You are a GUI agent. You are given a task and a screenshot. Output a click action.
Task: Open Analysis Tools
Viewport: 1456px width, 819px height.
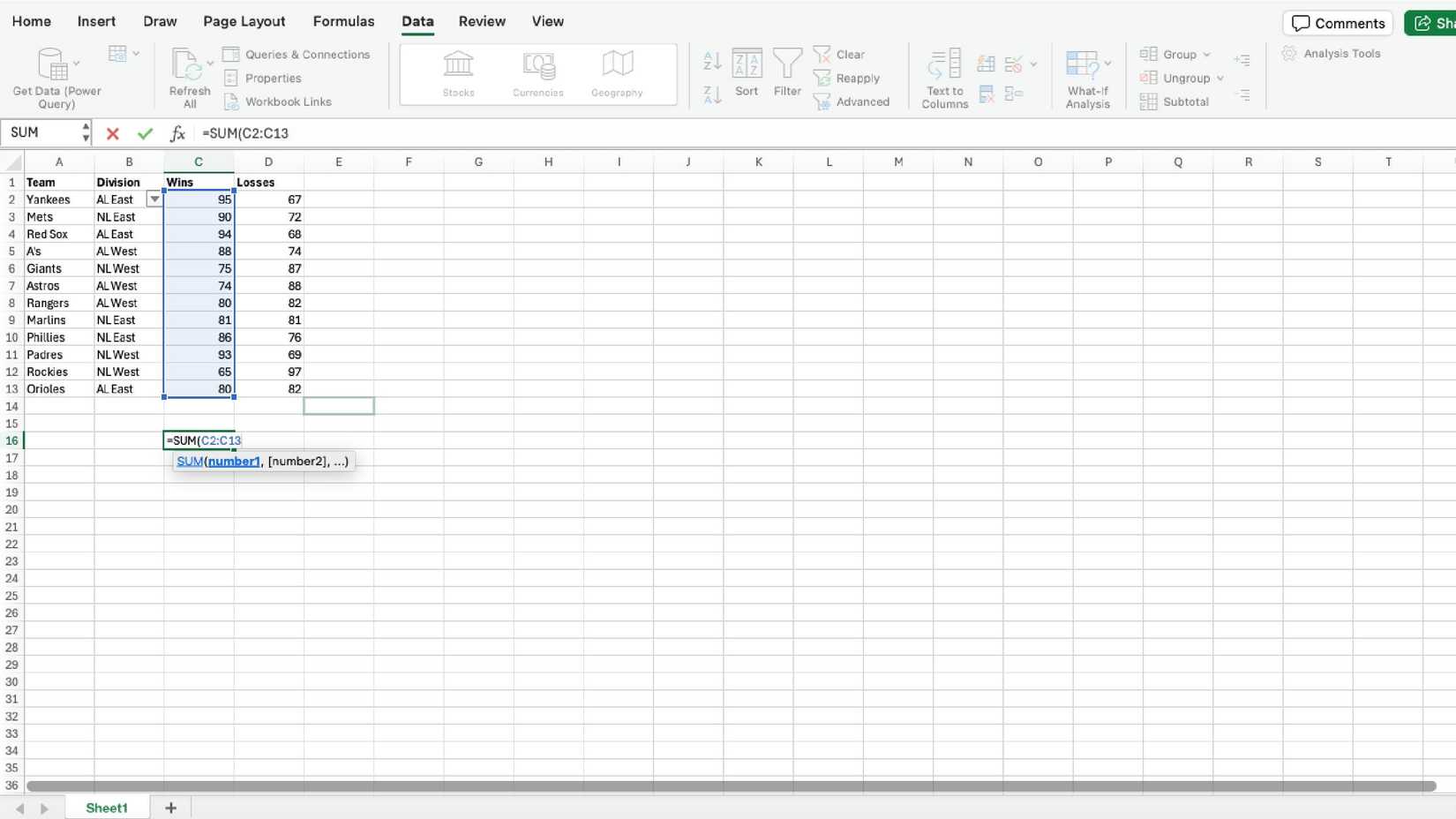click(x=1331, y=54)
